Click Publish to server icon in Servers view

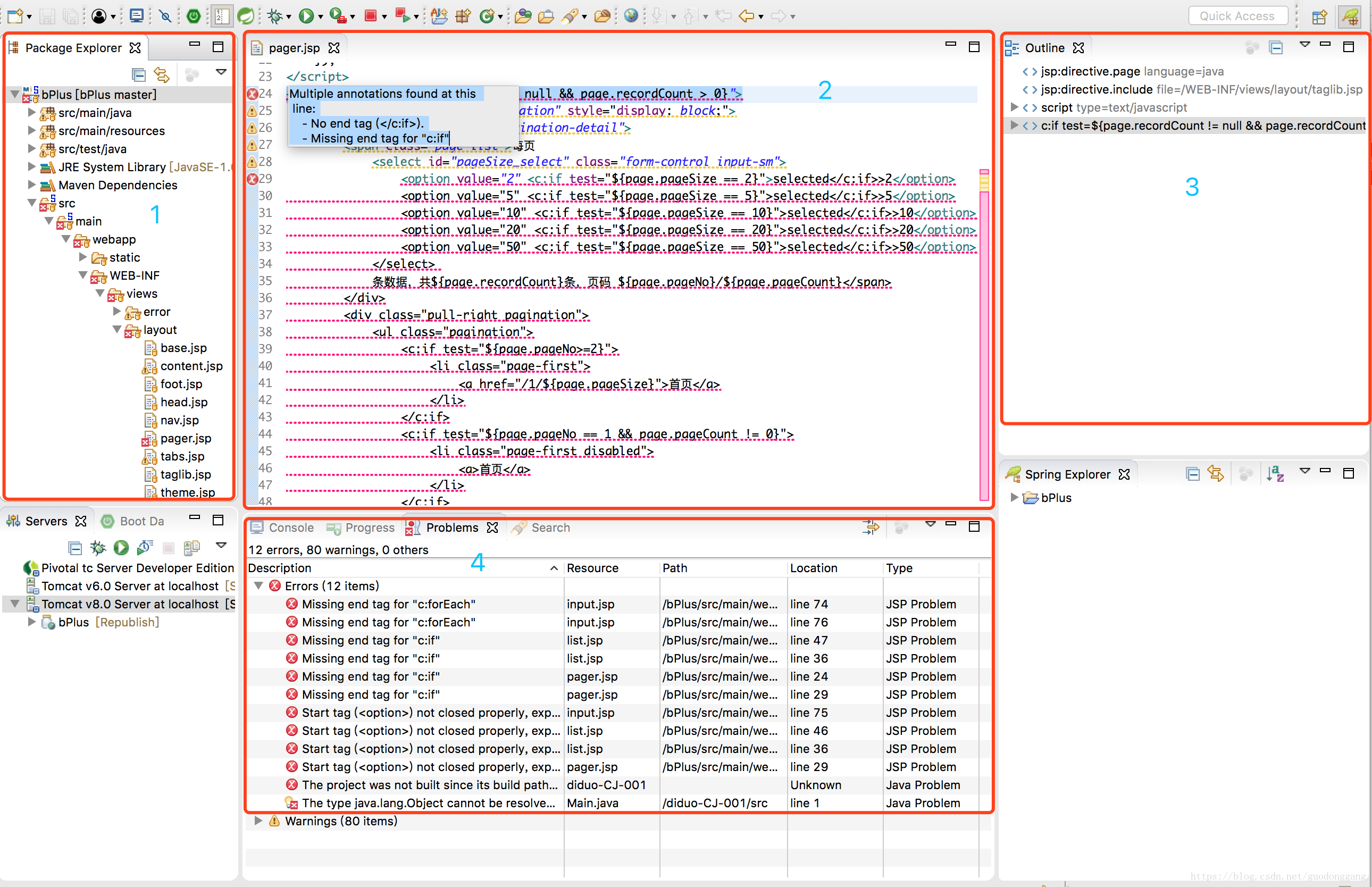tap(191, 547)
